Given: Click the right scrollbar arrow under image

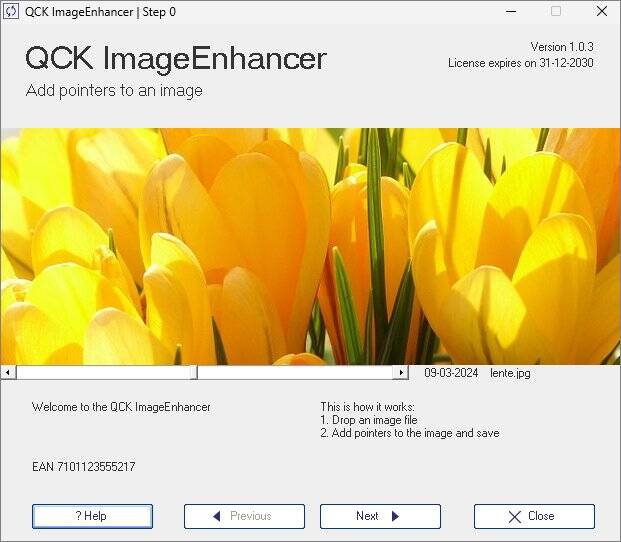Looking at the screenshot, I should [x=401, y=373].
